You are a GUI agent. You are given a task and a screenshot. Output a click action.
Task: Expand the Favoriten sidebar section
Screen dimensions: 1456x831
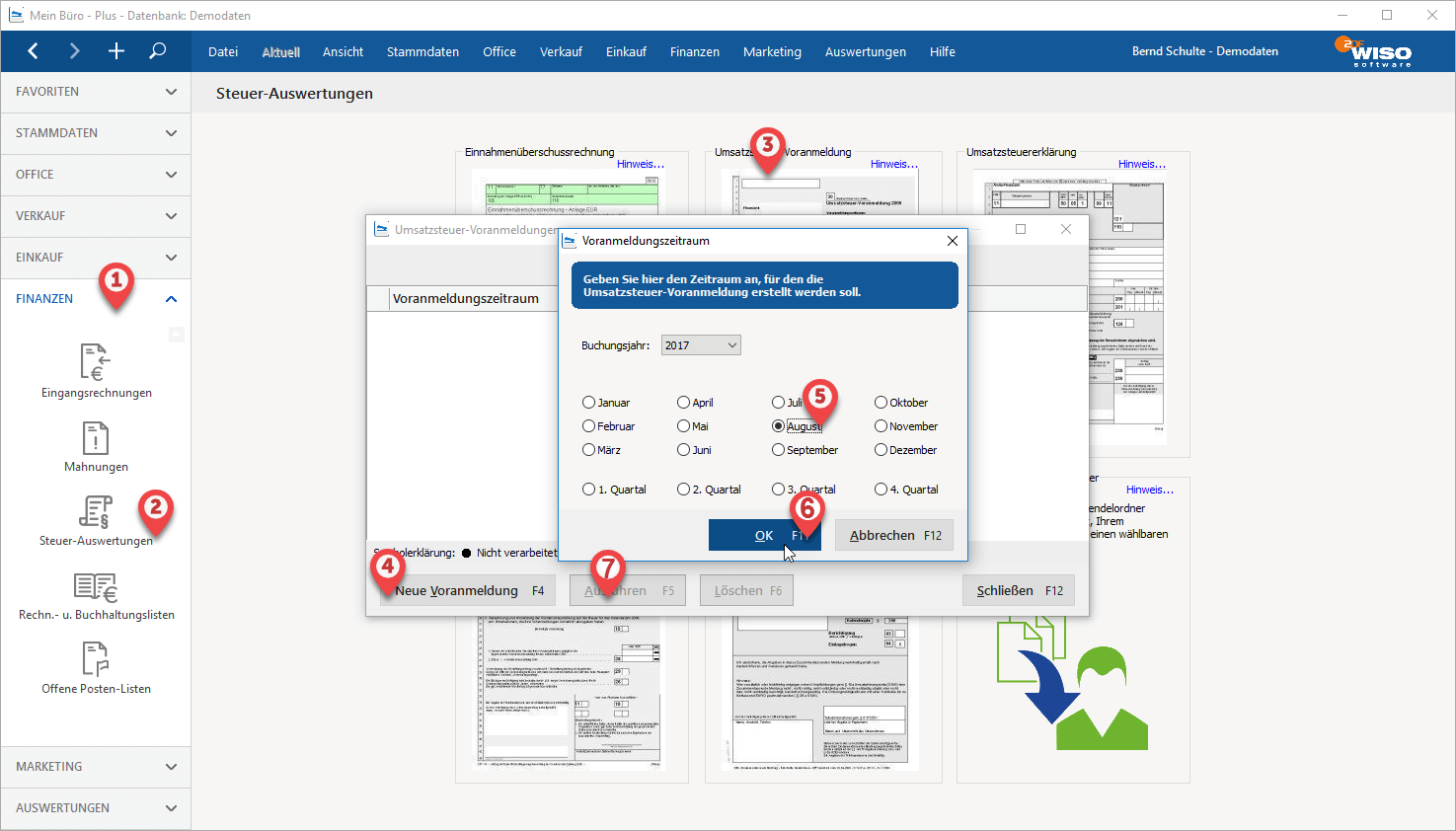pyautogui.click(x=96, y=92)
